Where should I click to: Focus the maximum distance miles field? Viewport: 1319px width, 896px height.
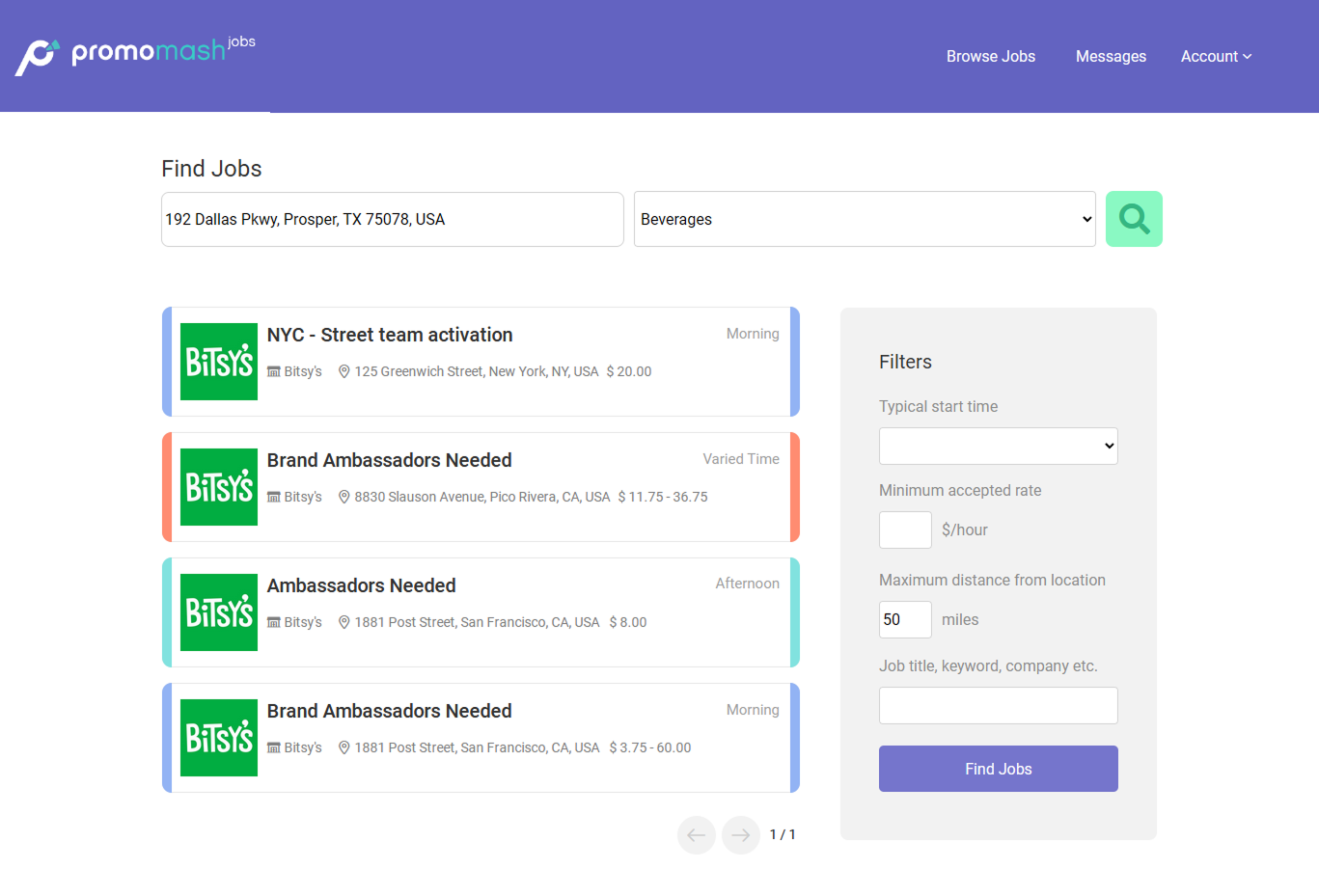pos(904,619)
